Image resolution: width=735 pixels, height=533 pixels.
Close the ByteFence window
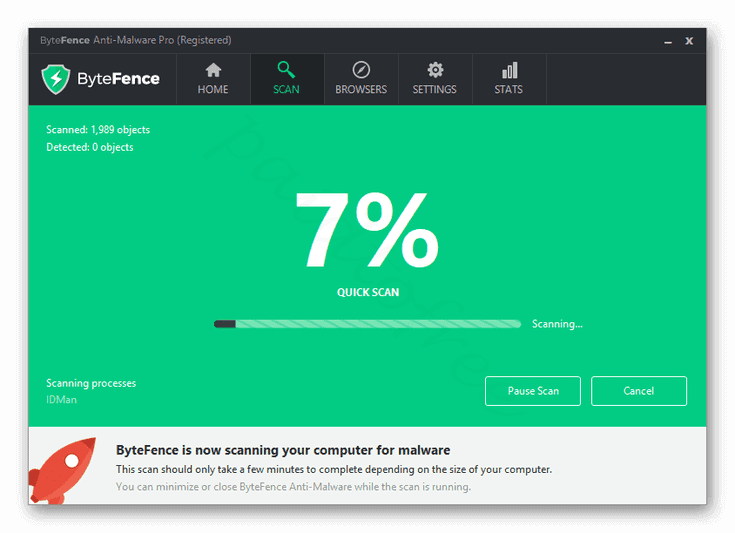689,41
